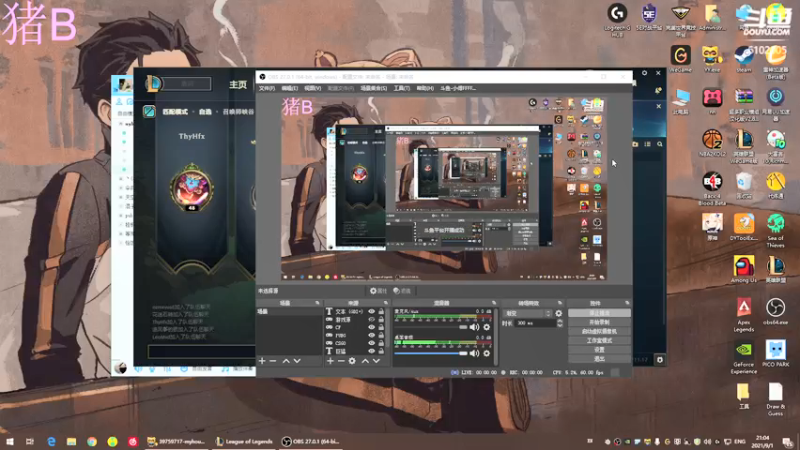Pop out the Scene Transitions dock panel
The image size is (800, 450).
[560, 303]
